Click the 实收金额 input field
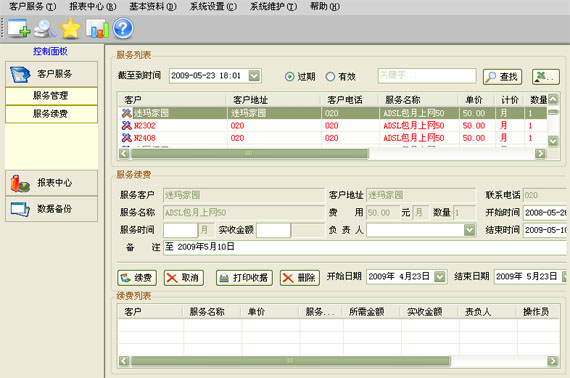 [273, 230]
